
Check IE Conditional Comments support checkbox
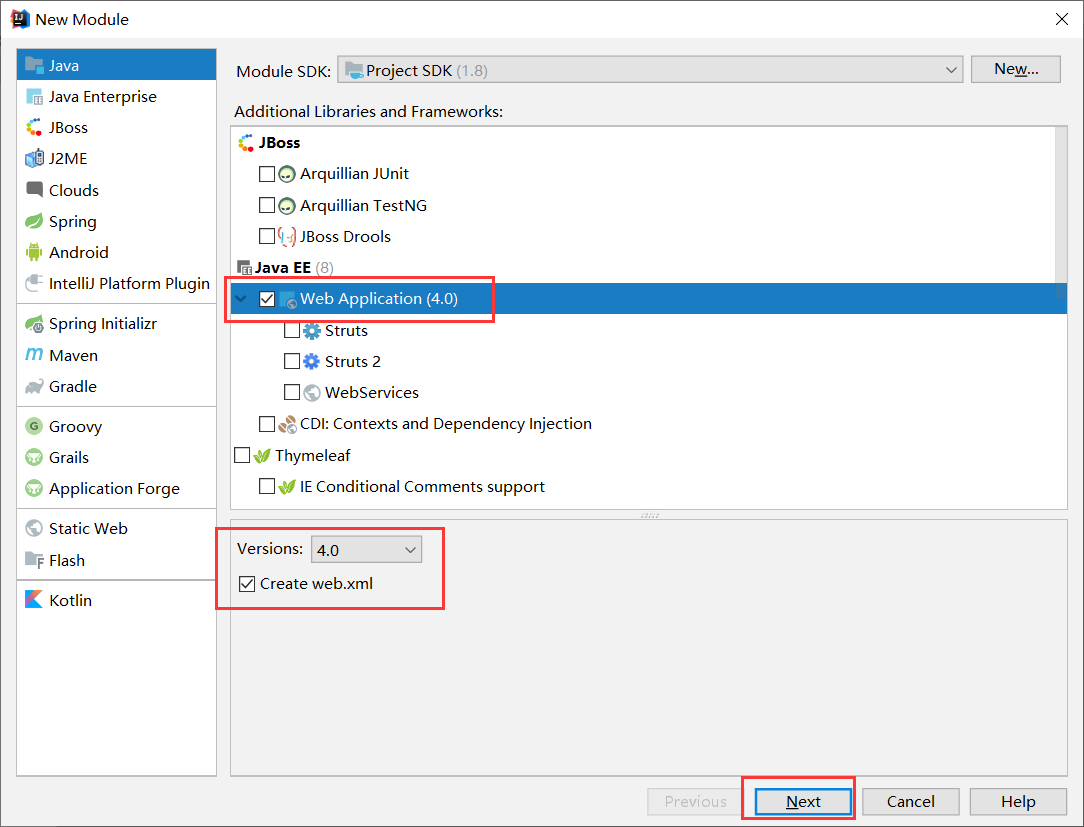pyautogui.click(x=267, y=487)
